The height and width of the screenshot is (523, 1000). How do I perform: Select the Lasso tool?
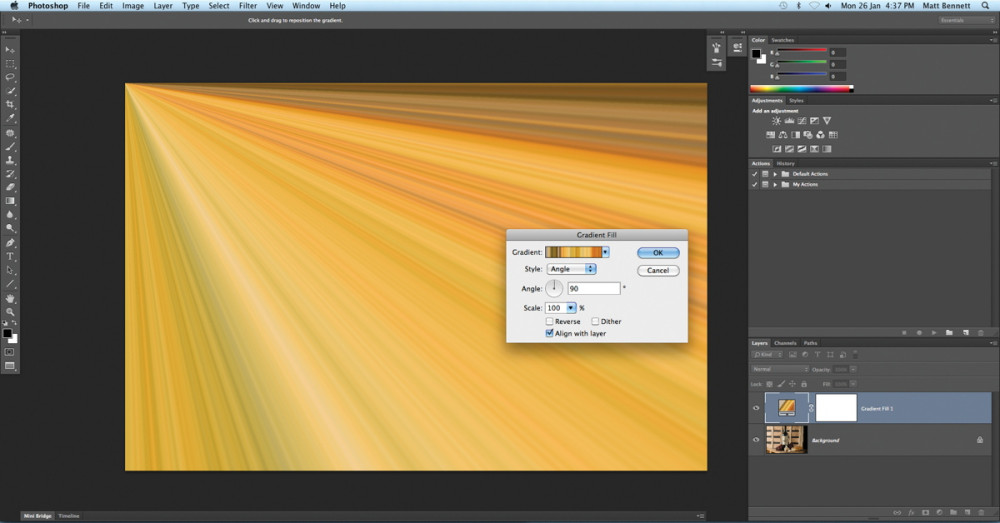point(10,77)
